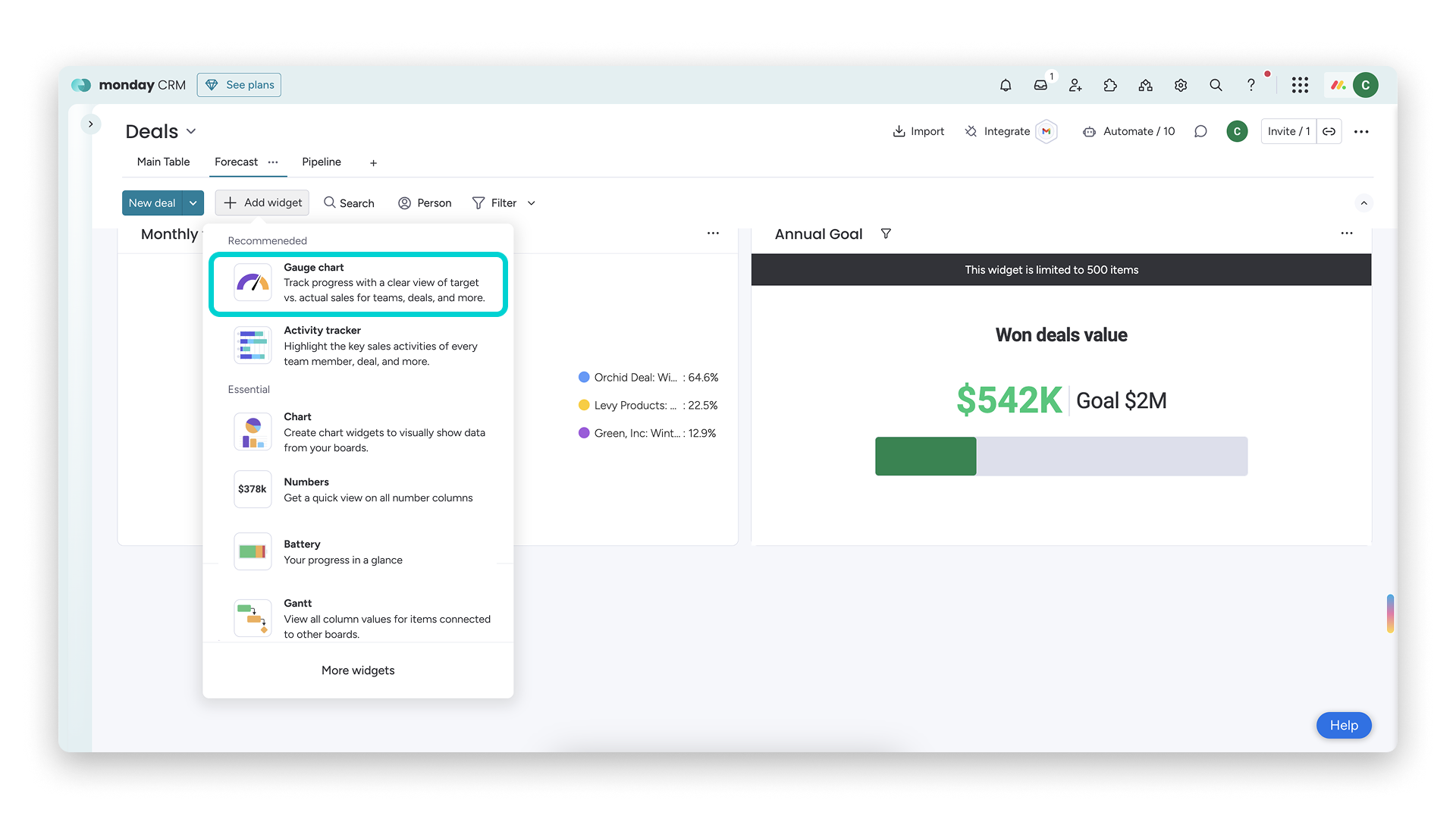Open Automate / 10 automations

pos(1128,131)
